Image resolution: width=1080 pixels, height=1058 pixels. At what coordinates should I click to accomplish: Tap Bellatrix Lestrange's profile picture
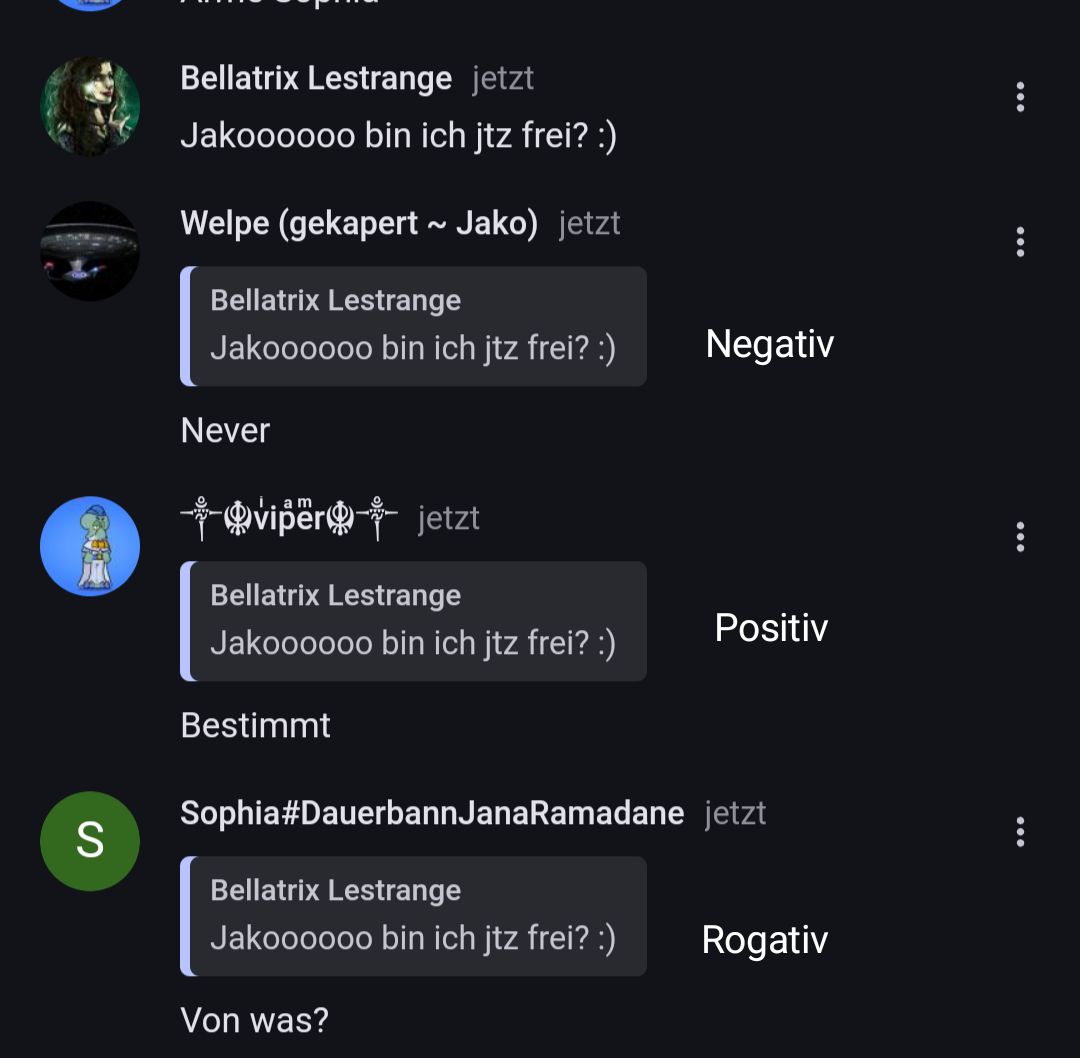click(90, 106)
